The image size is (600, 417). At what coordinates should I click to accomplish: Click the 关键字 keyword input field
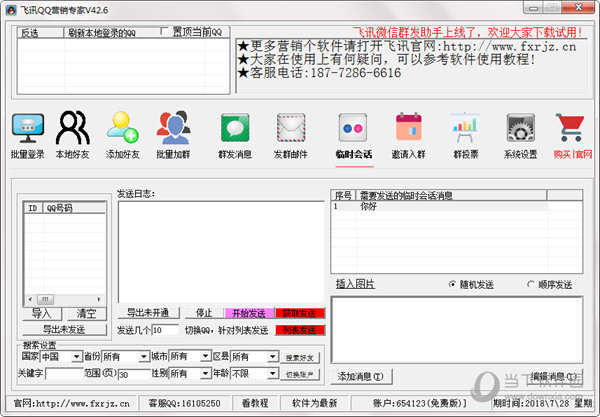tap(64, 373)
